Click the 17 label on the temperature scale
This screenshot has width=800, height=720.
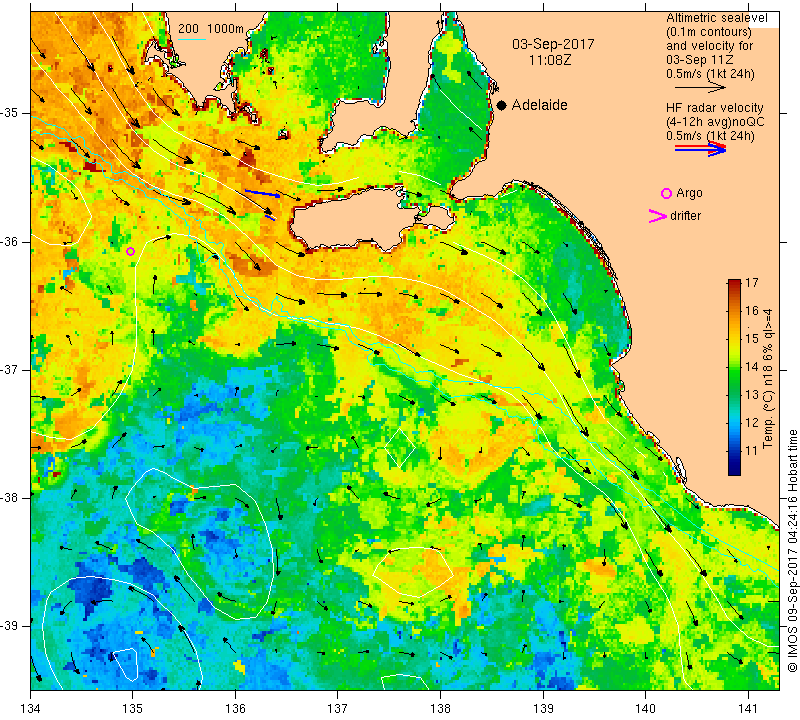752,282
